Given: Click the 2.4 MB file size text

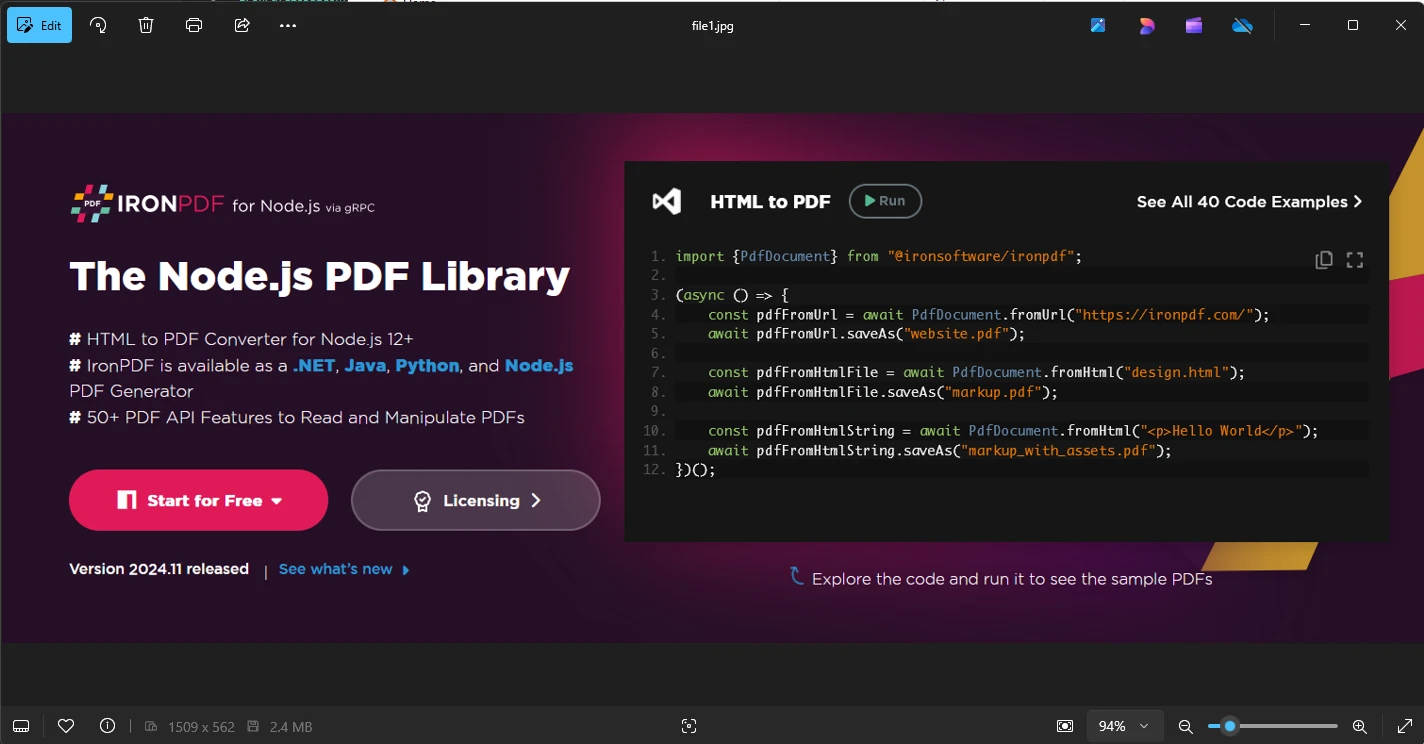Looking at the screenshot, I should (x=291, y=727).
